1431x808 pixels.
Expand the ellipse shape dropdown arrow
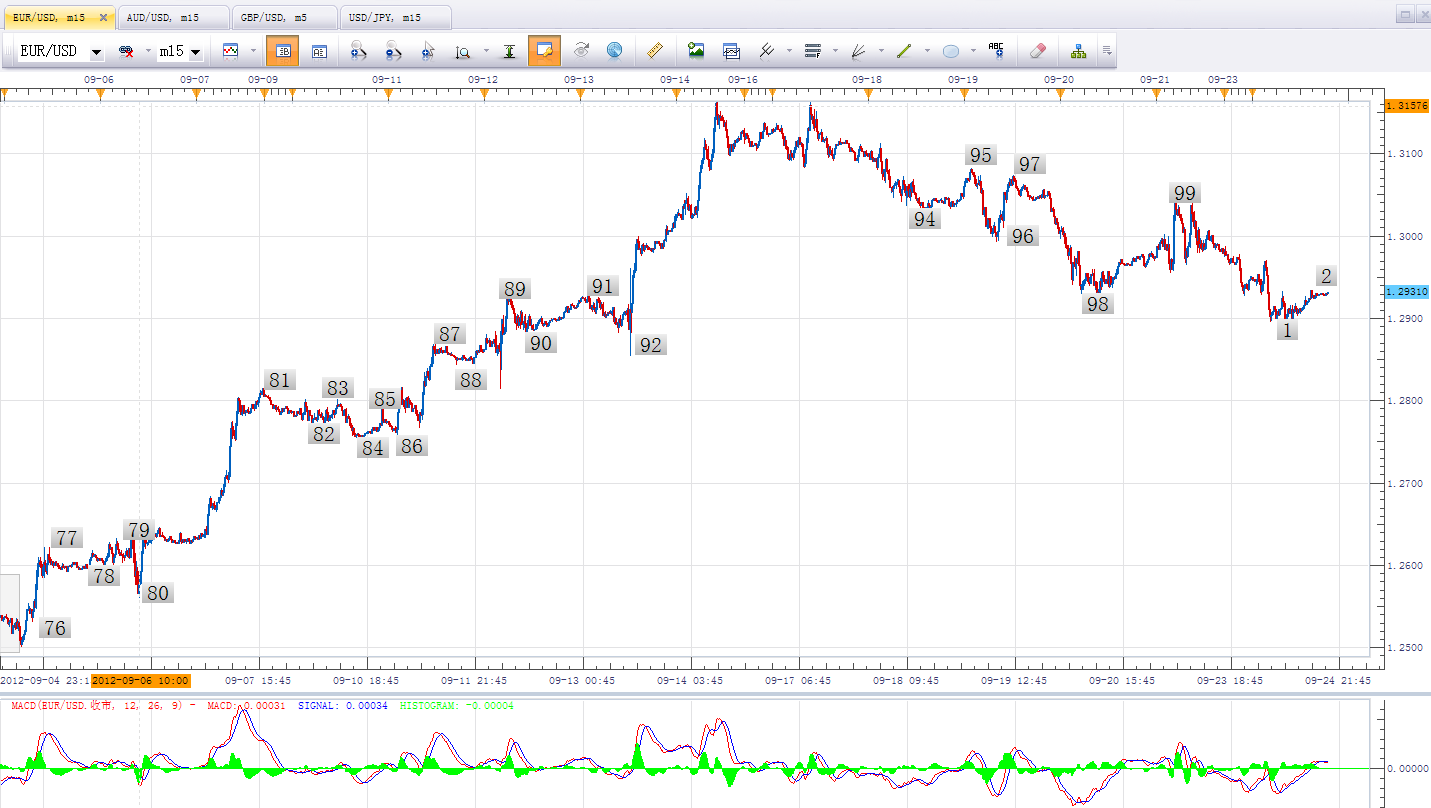coord(973,51)
